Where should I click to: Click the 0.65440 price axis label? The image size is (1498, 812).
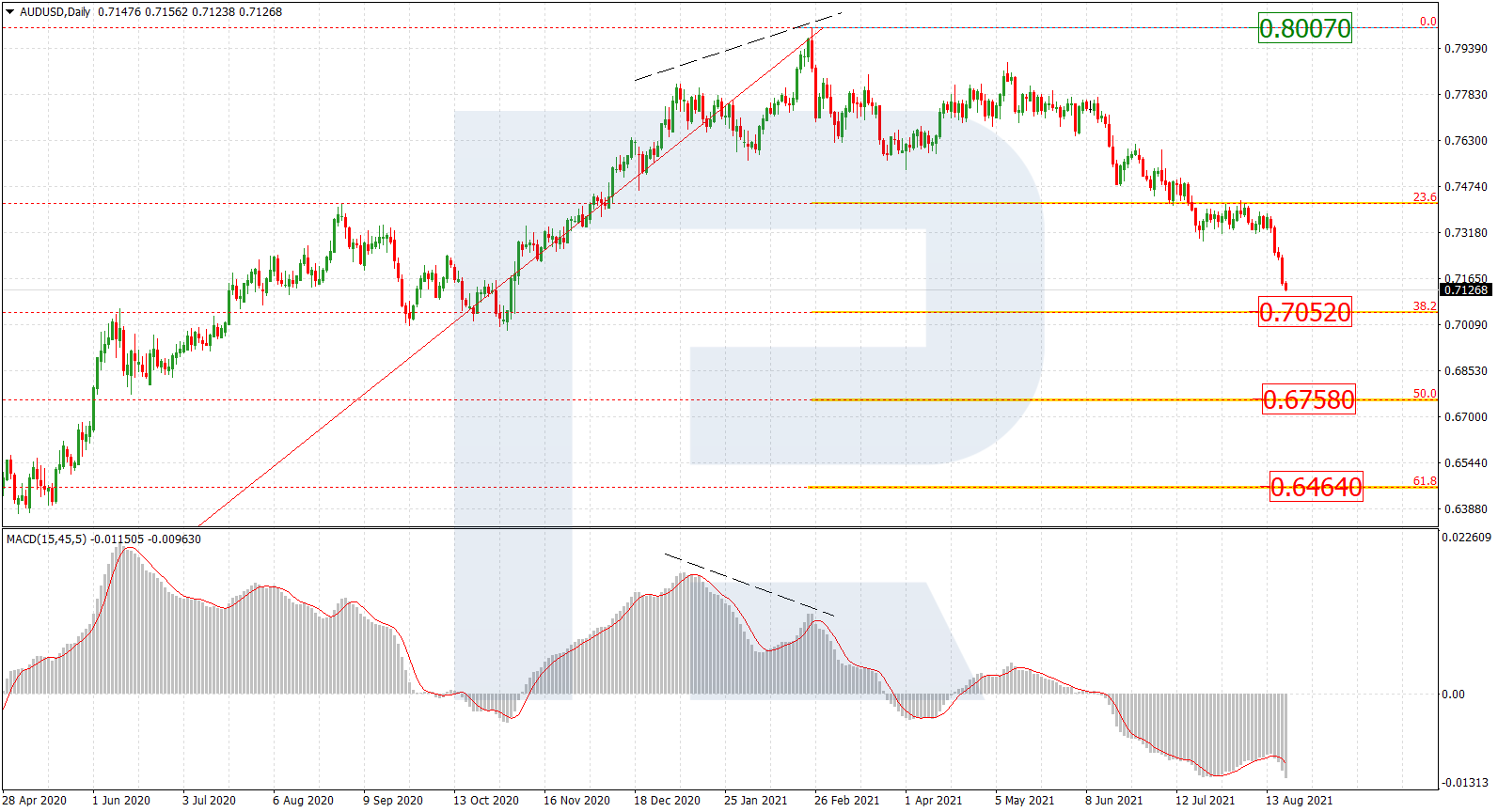pos(1466,463)
